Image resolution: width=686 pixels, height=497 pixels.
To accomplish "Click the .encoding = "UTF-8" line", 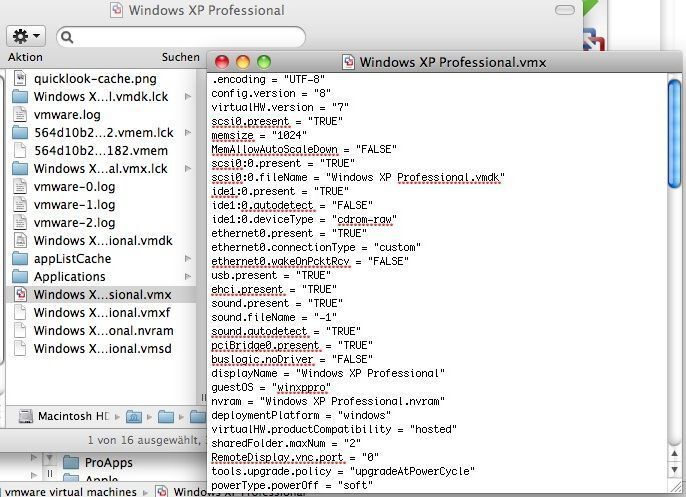I will (268, 79).
